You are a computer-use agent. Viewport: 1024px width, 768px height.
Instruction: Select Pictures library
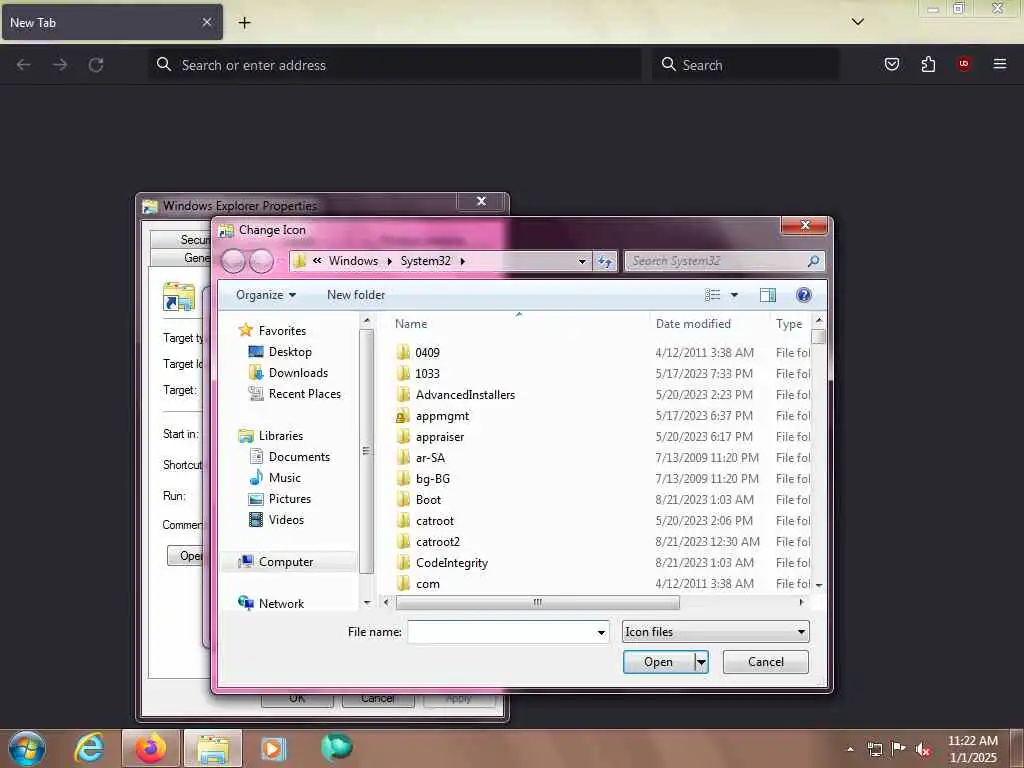pyautogui.click(x=290, y=498)
